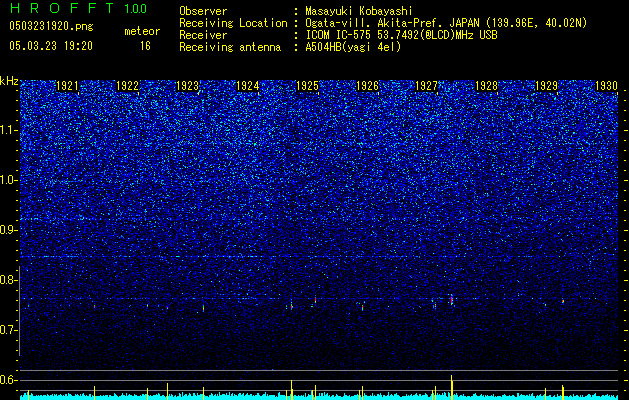Click the kHz axis unit label
The height and width of the screenshot is (400, 629).
pyautogui.click(x=9, y=81)
